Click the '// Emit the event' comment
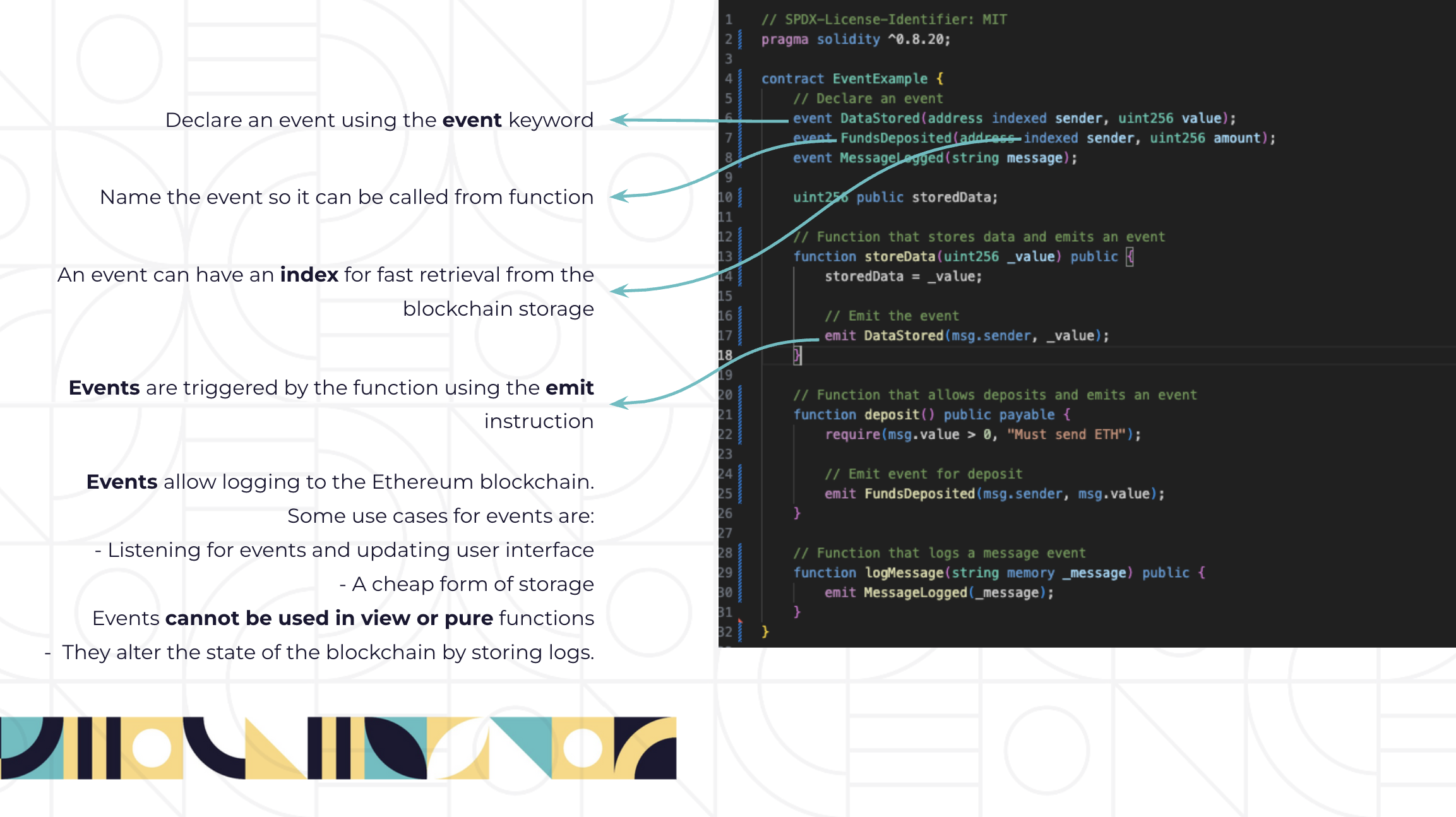Screen dimensions: 1456x817 point(892,316)
